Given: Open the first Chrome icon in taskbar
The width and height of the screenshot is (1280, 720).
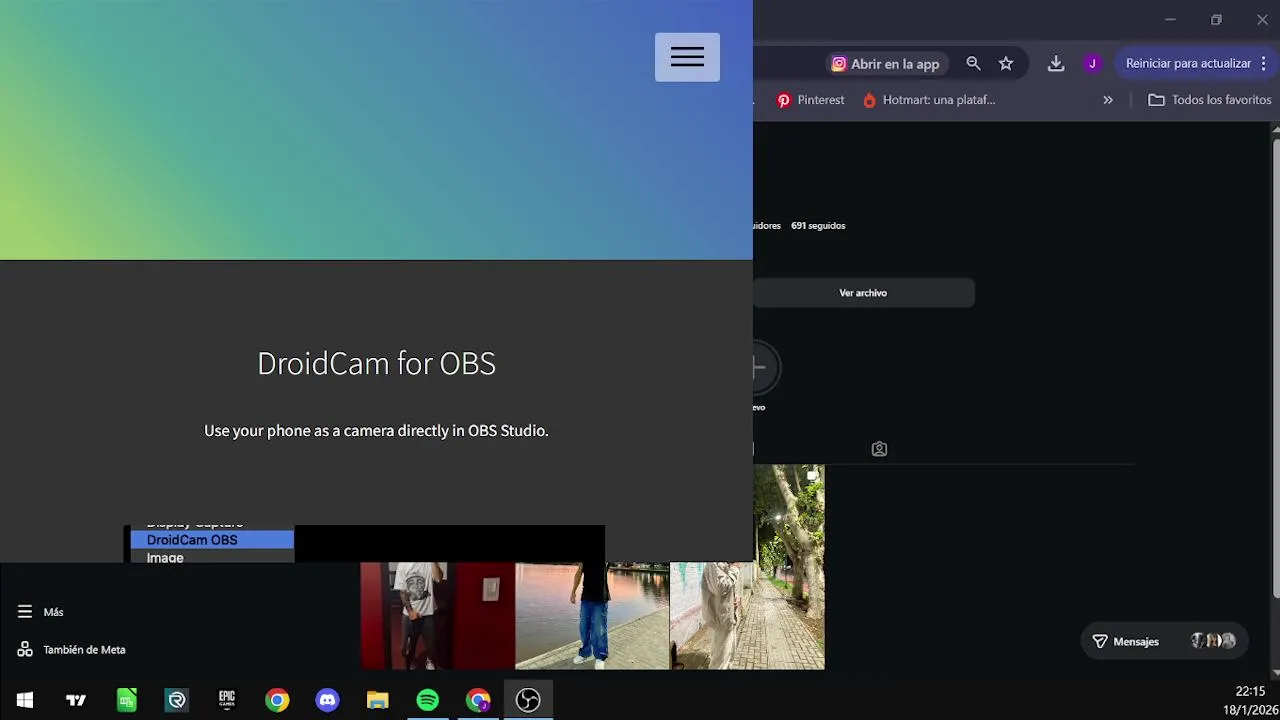Looking at the screenshot, I should tap(277, 700).
